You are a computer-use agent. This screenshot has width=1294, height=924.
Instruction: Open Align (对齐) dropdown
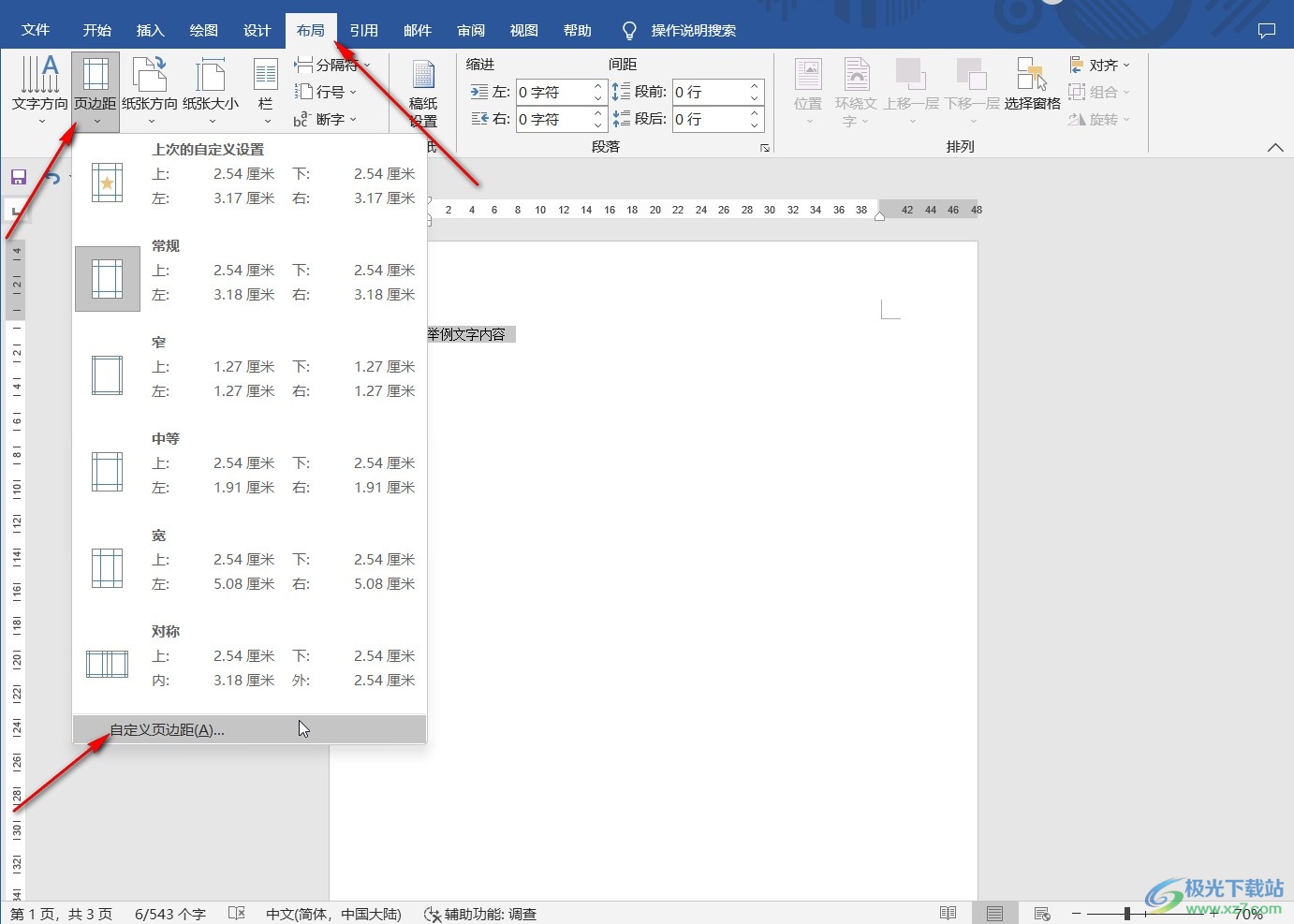(x=1100, y=65)
